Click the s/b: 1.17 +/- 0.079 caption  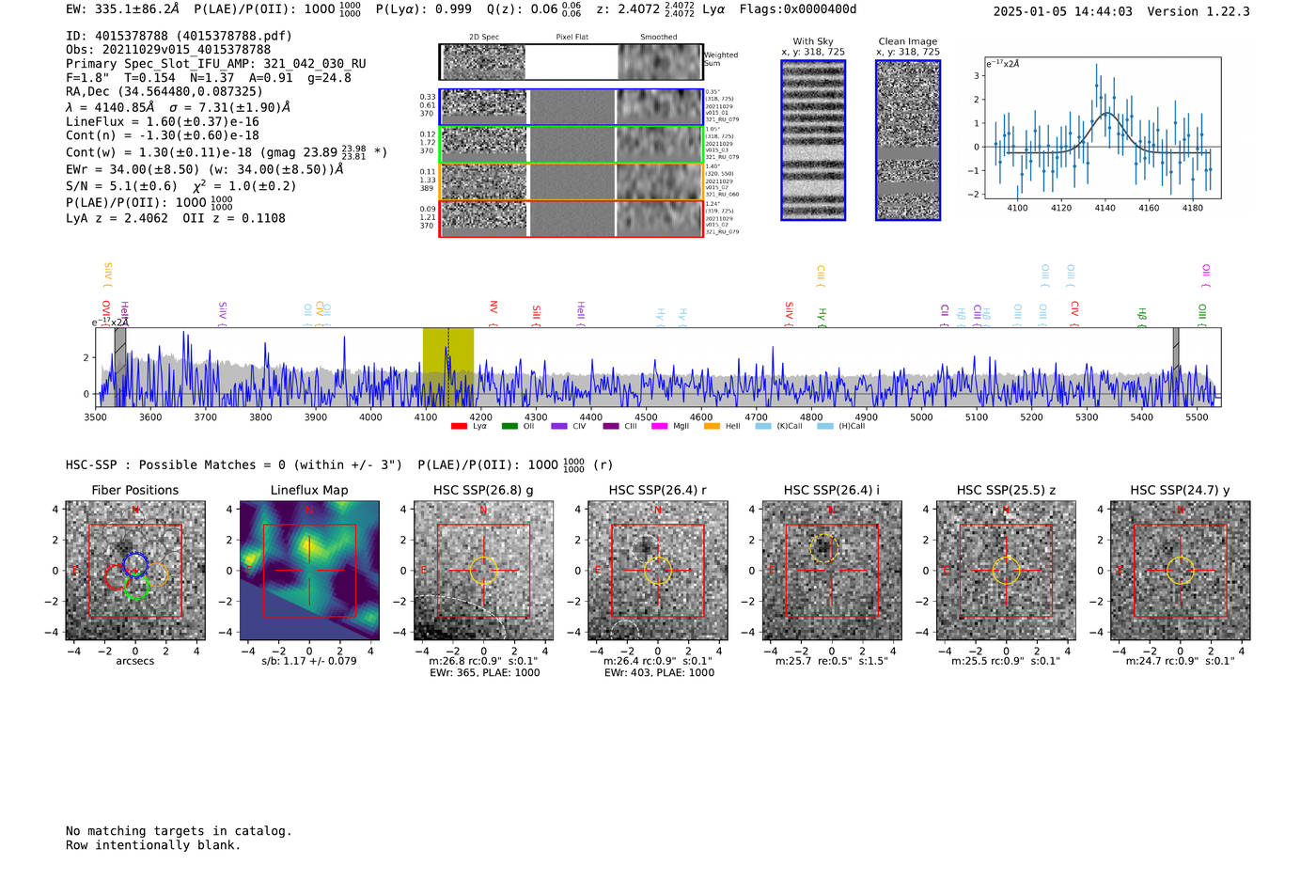309,661
